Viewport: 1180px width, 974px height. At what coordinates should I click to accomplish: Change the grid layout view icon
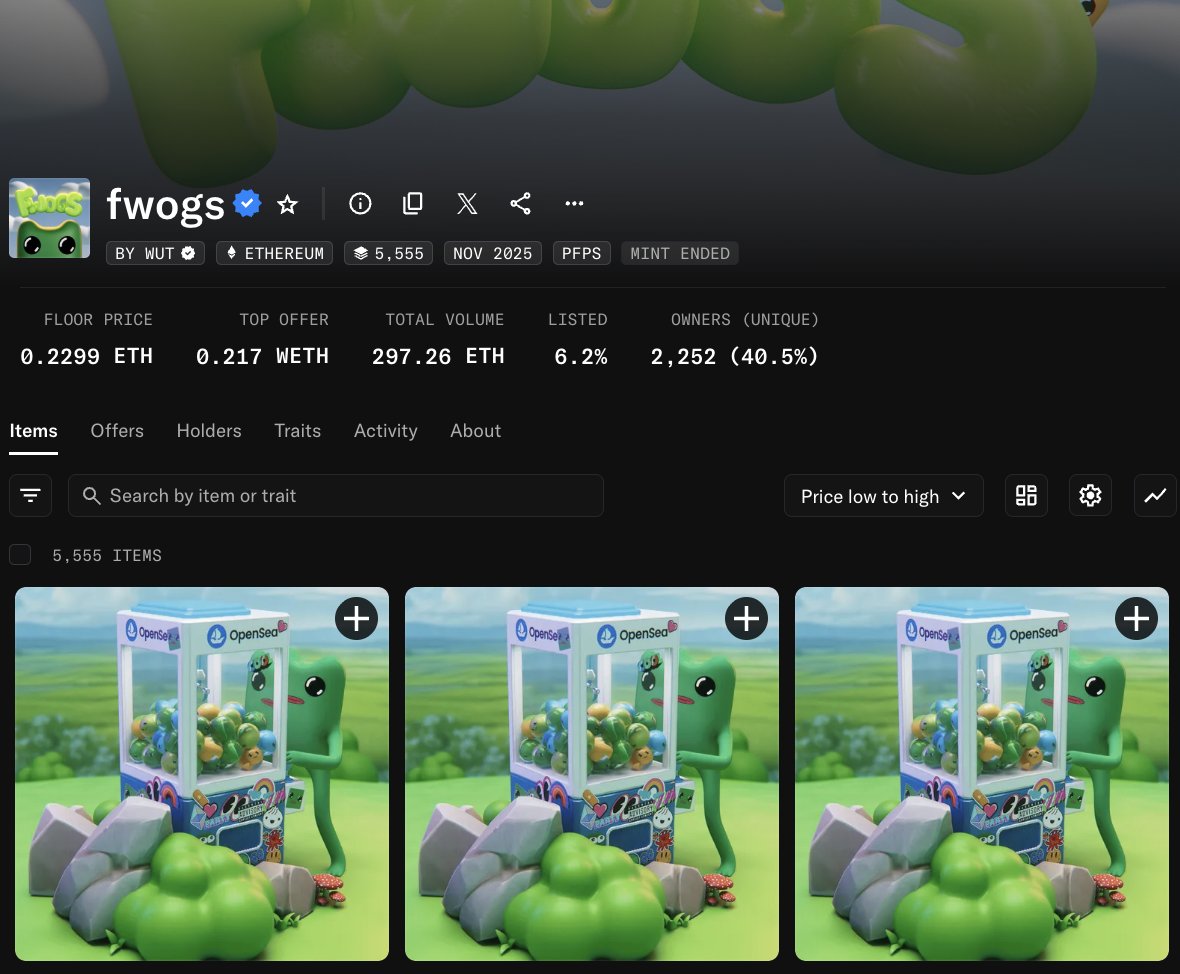[1026, 495]
